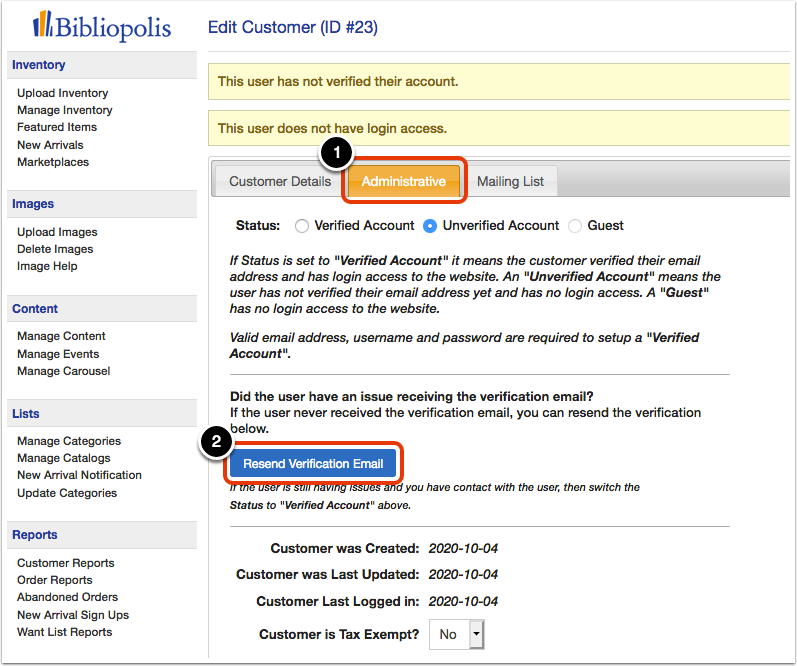Open the Image Help link
Image resolution: width=797 pixels, height=666 pixels.
tap(47, 266)
